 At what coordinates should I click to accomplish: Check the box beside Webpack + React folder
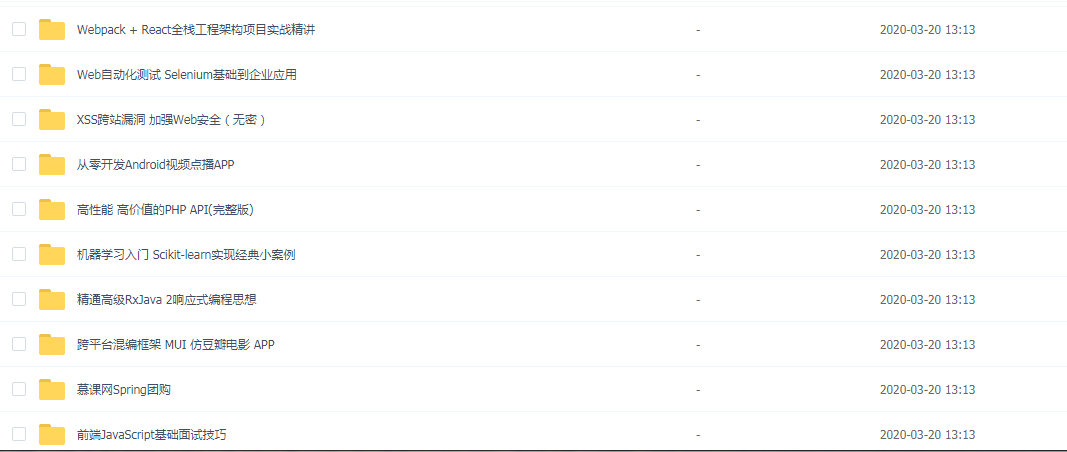tap(19, 29)
